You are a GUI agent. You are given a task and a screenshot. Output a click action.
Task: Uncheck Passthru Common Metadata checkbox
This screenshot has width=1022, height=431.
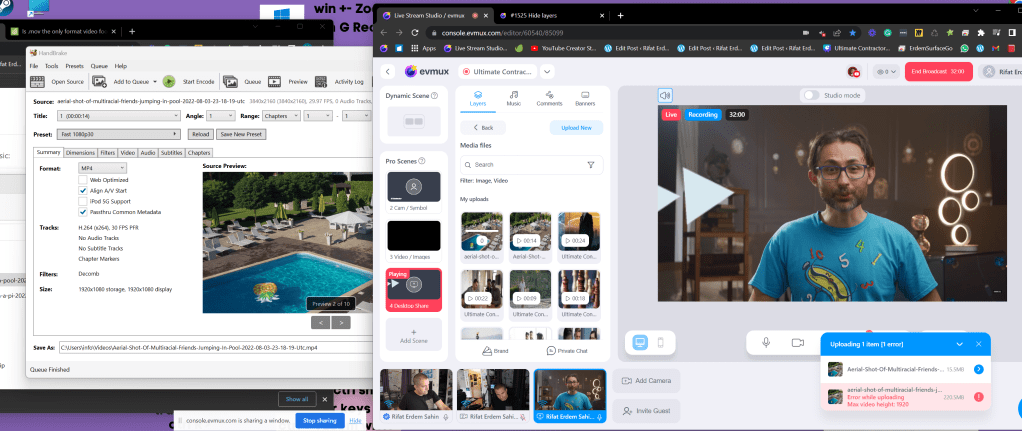pyautogui.click(x=83, y=212)
